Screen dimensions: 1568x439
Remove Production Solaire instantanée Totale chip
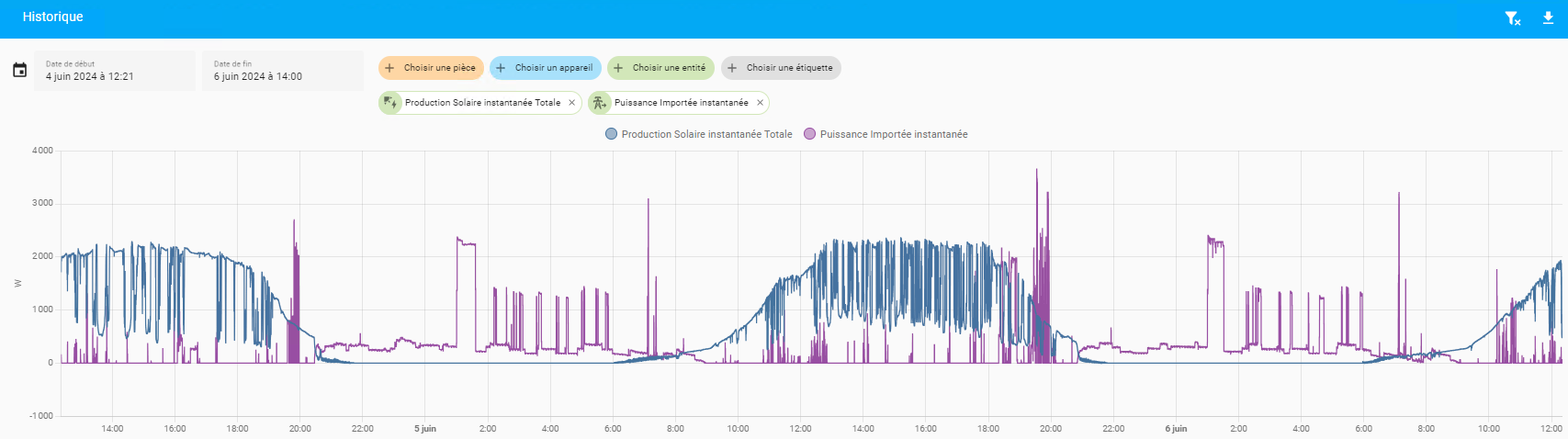(571, 103)
